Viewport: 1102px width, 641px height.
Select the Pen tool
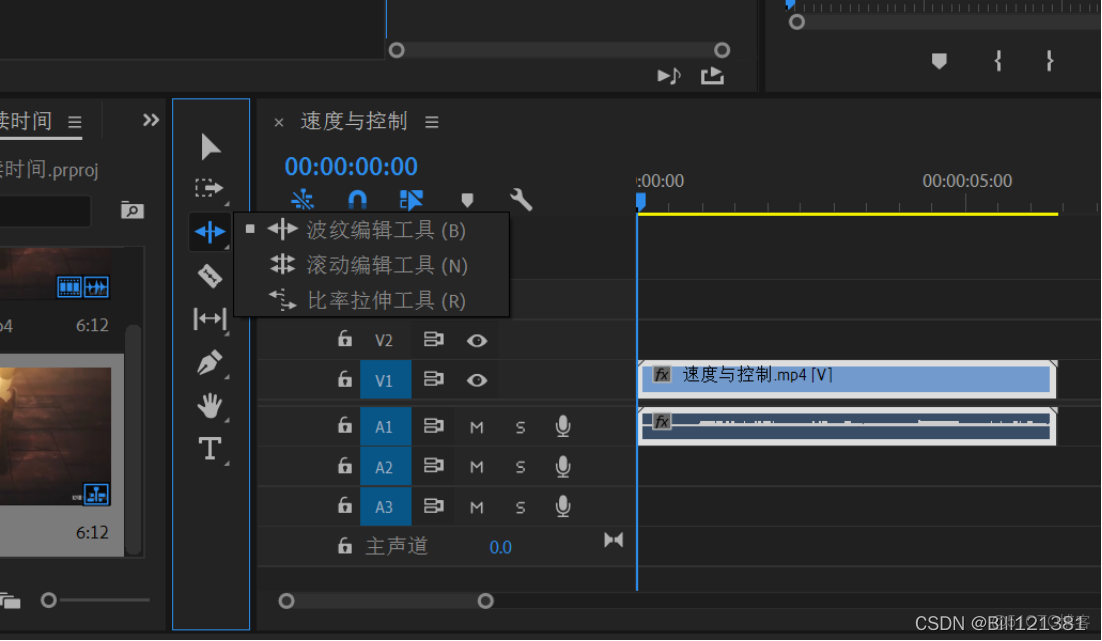click(211, 361)
